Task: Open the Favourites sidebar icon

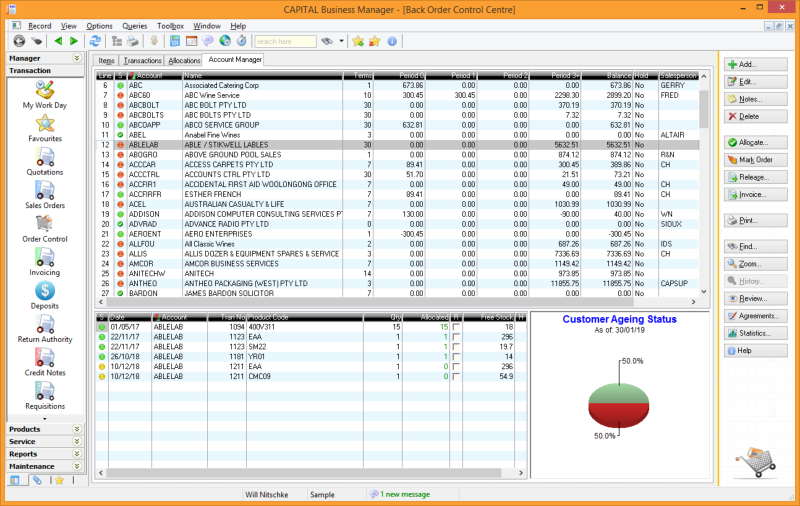Action: [x=45, y=129]
